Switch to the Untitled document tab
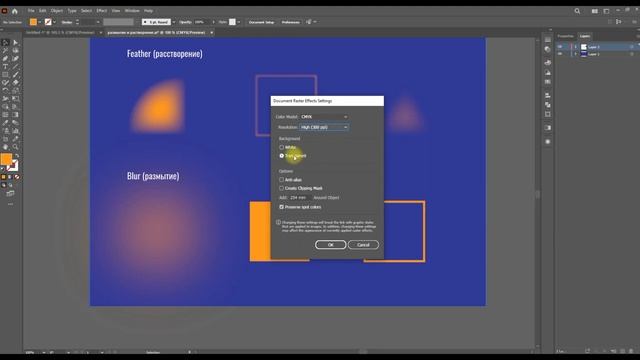The width and height of the screenshot is (640, 360). [60, 33]
